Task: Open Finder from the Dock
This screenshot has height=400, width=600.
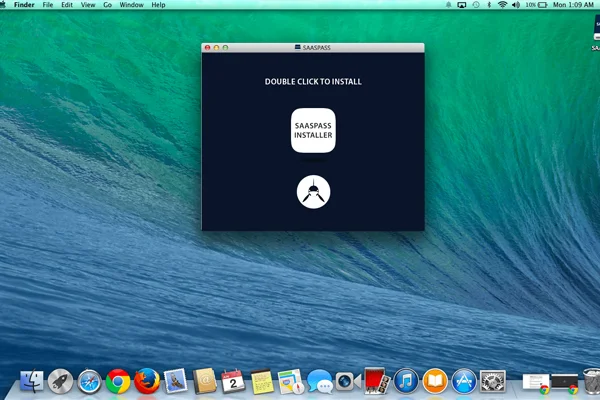Action: pos(32,381)
